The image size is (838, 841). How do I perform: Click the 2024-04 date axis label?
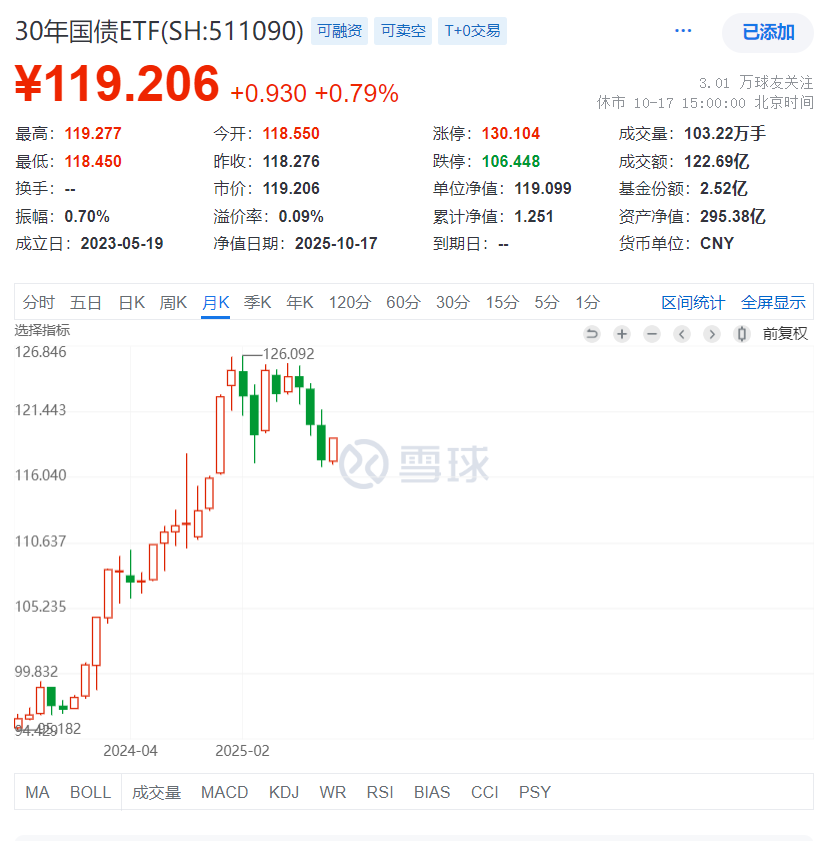click(x=130, y=751)
